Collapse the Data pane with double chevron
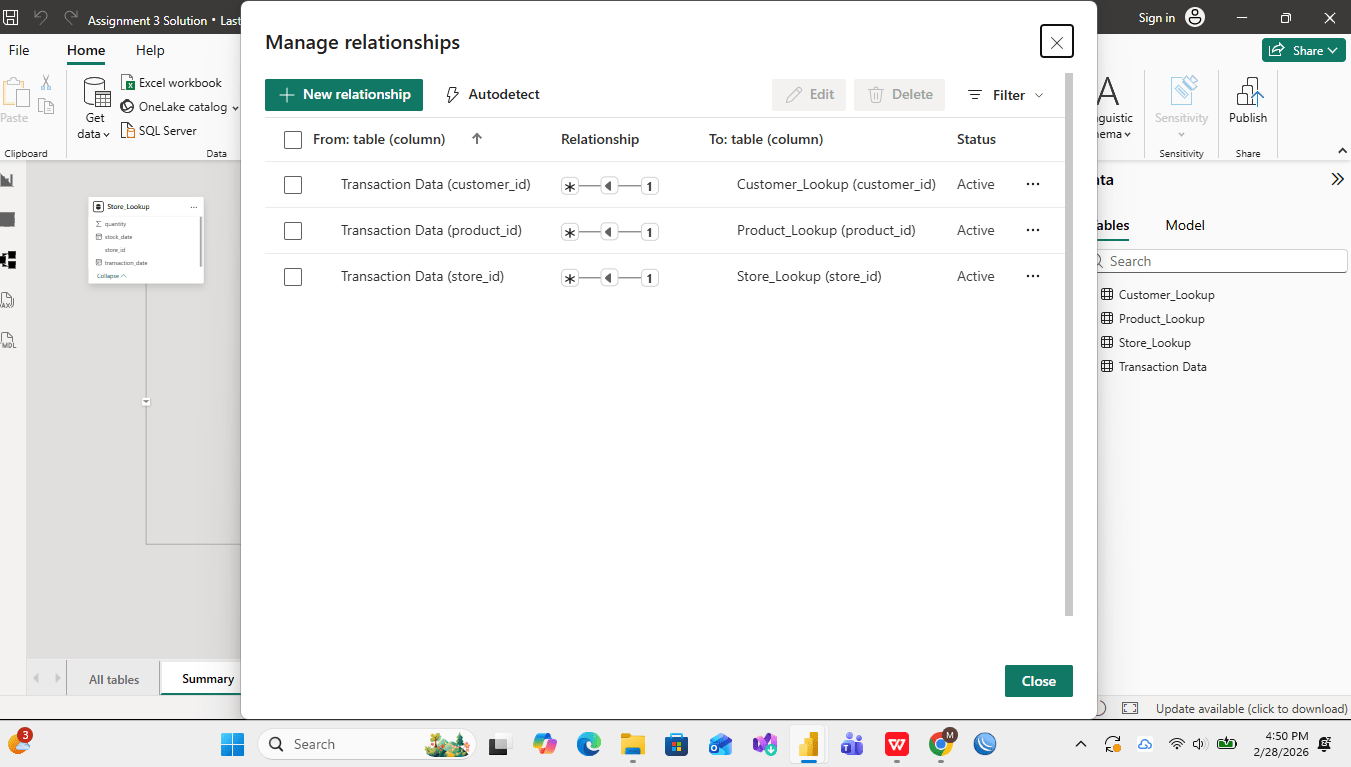The height and width of the screenshot is (767, 1351). click(1337, 180)
